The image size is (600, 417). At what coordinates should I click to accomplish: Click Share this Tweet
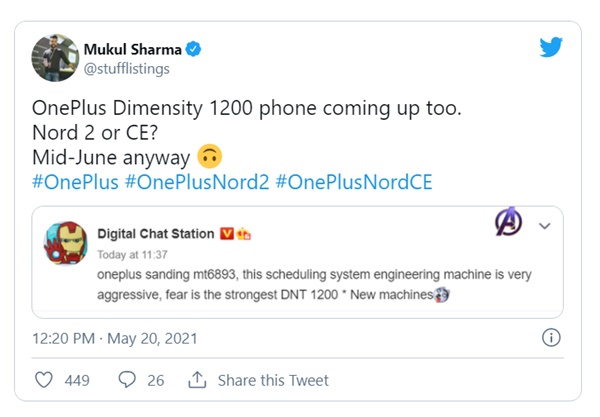pos(273,380)
